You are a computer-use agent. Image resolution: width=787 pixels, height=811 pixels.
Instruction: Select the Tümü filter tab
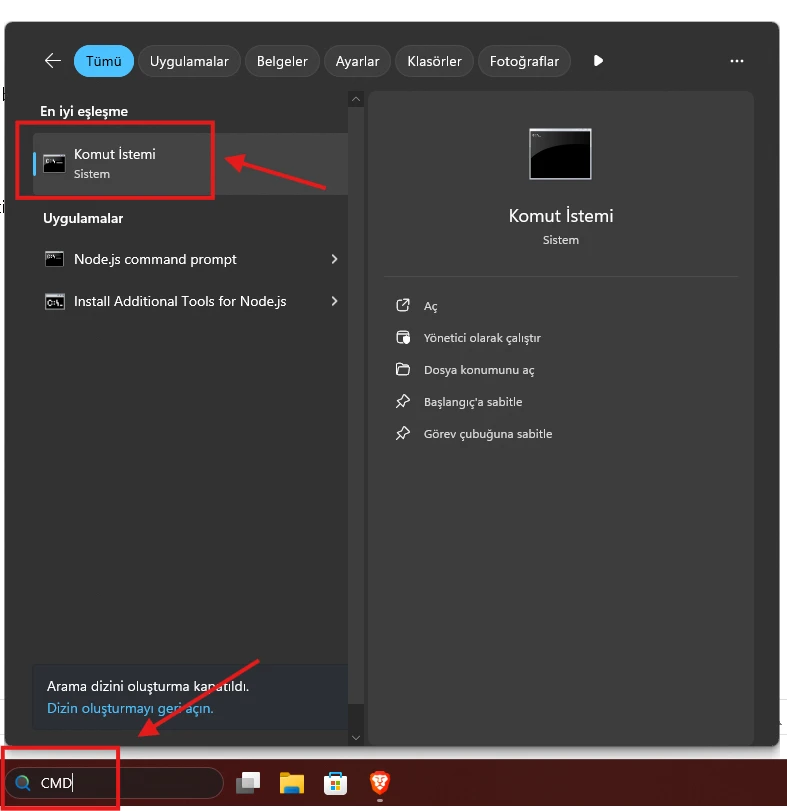[x=103, y=61]
